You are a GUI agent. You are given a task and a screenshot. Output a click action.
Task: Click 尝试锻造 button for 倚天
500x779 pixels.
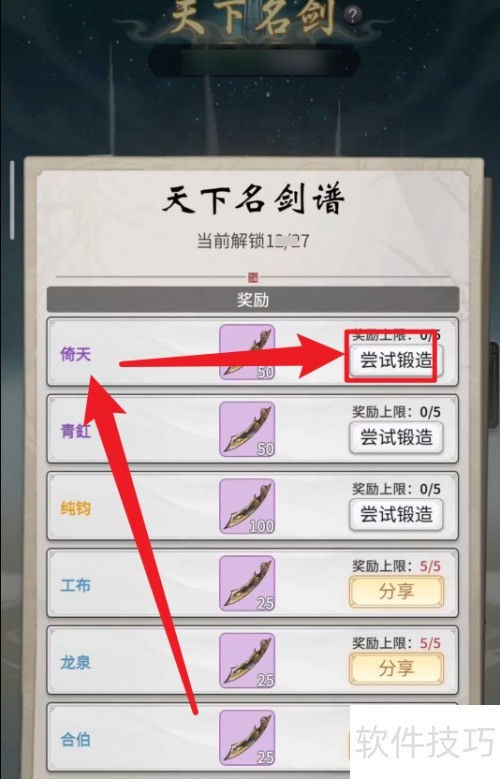pos(396,360)
